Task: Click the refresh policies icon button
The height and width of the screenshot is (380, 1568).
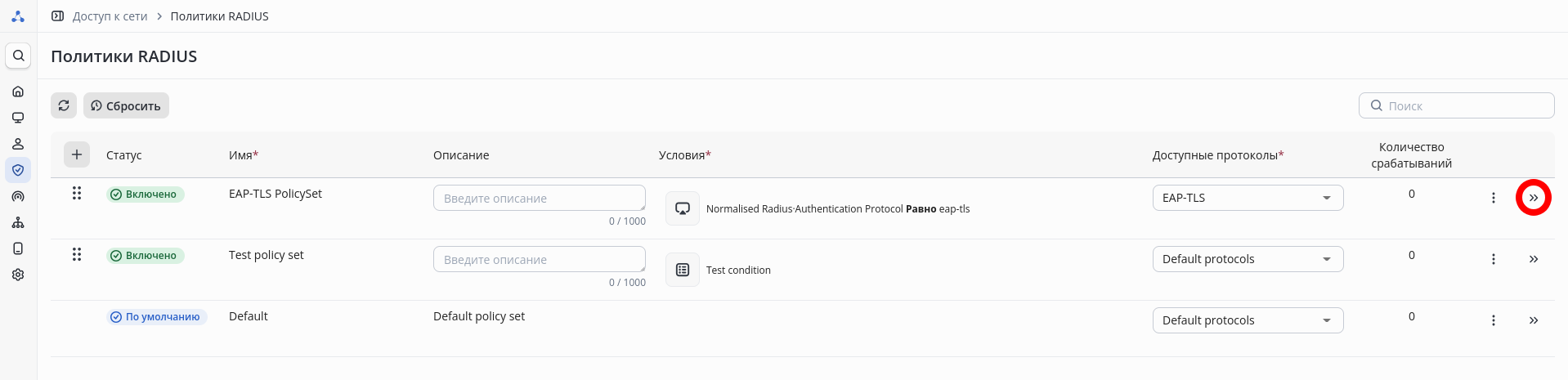Action: point(64,105)
